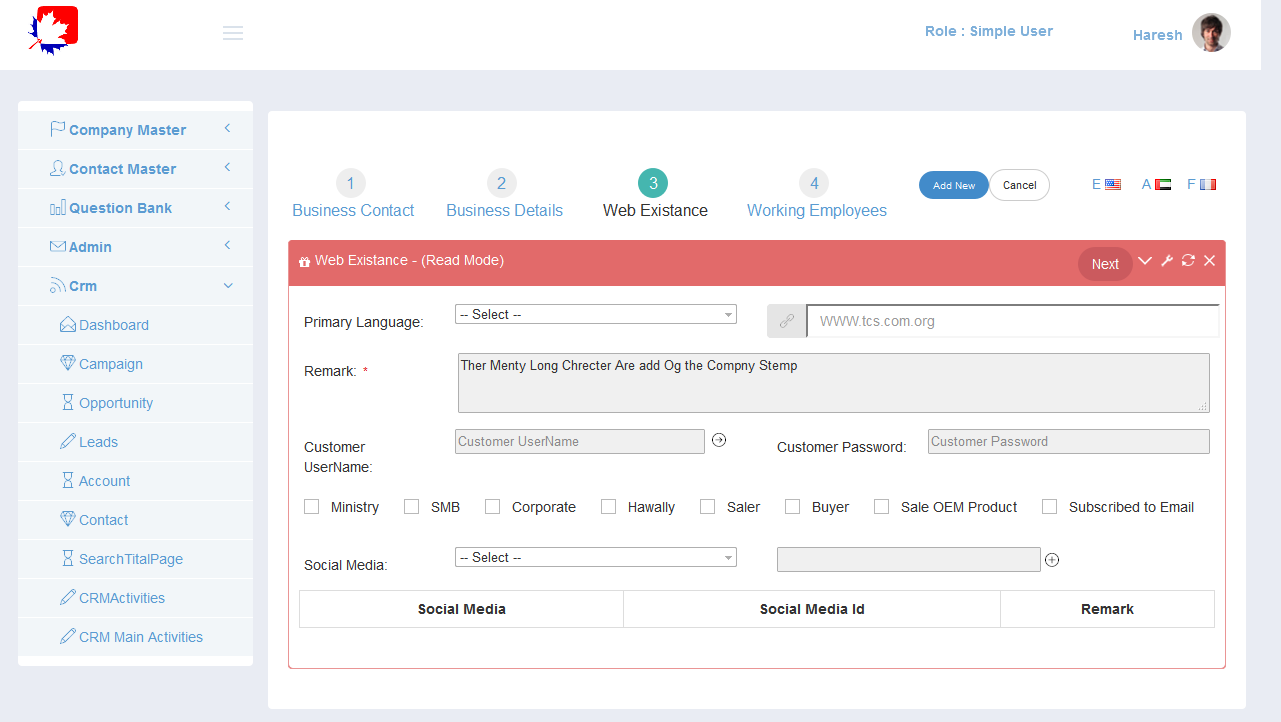Click the French flag language icon

(1208, 183)
